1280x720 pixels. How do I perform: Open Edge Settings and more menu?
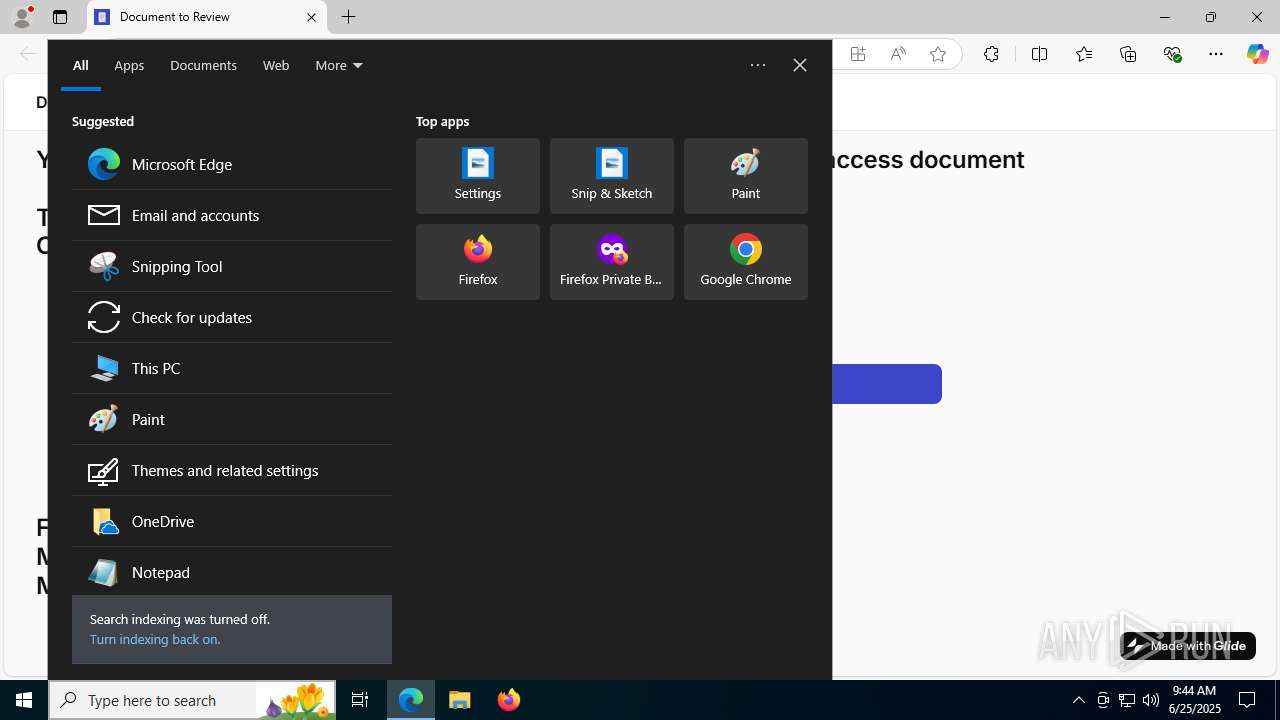(1216, 54)
